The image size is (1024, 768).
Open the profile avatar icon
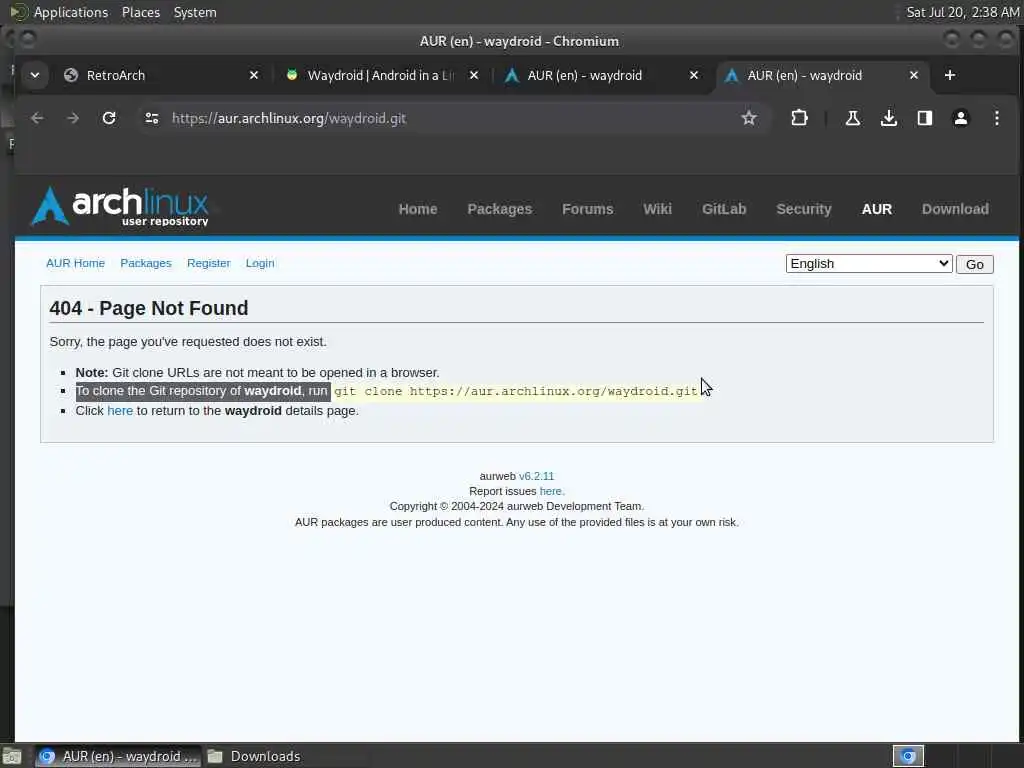click(960, 118)
